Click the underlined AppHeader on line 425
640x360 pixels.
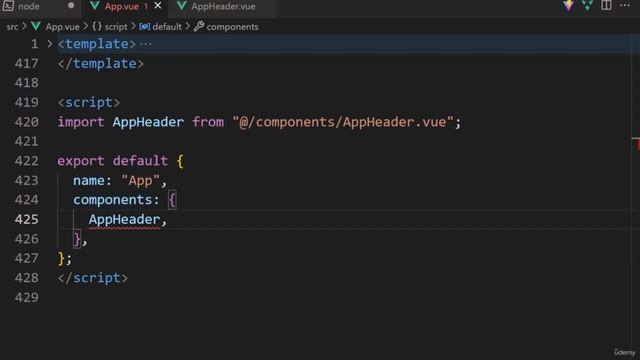124,220
